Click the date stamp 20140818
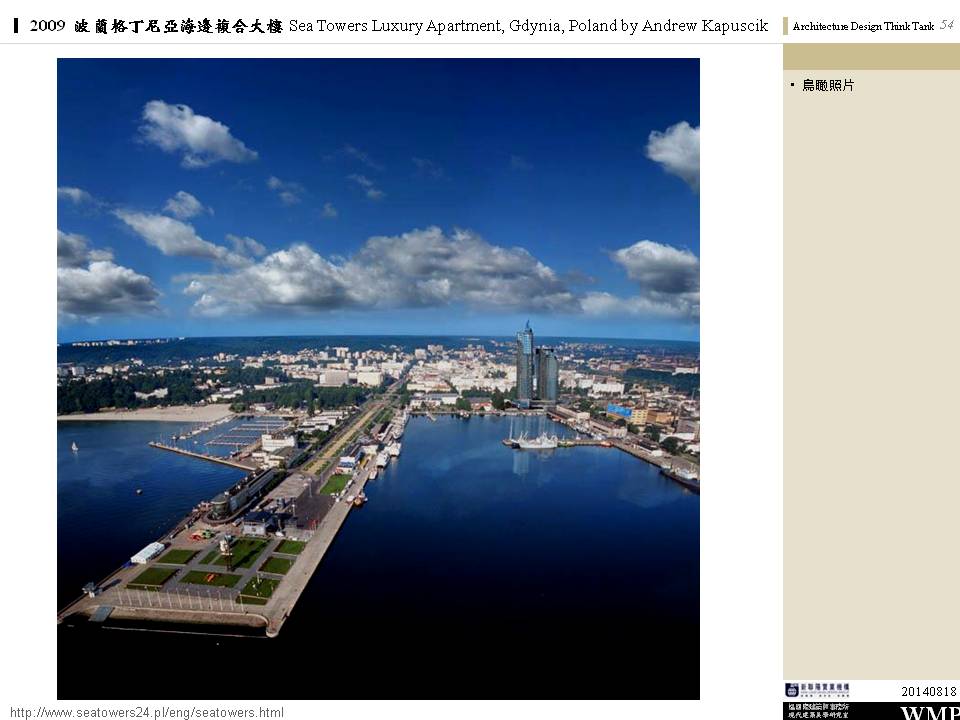 pyautogui.click(x=928, y=691)
